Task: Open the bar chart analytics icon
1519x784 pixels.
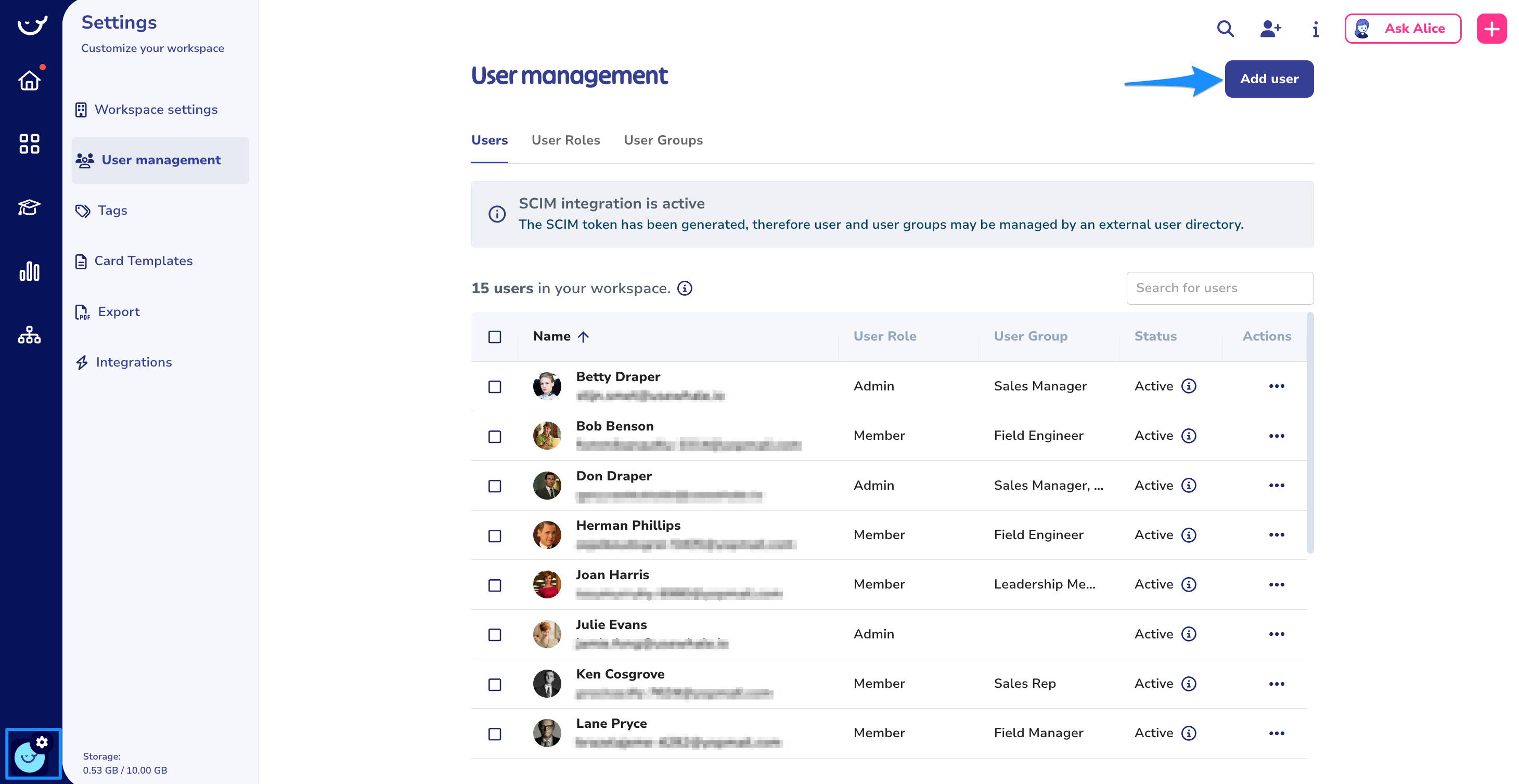Action: point(29,272)
